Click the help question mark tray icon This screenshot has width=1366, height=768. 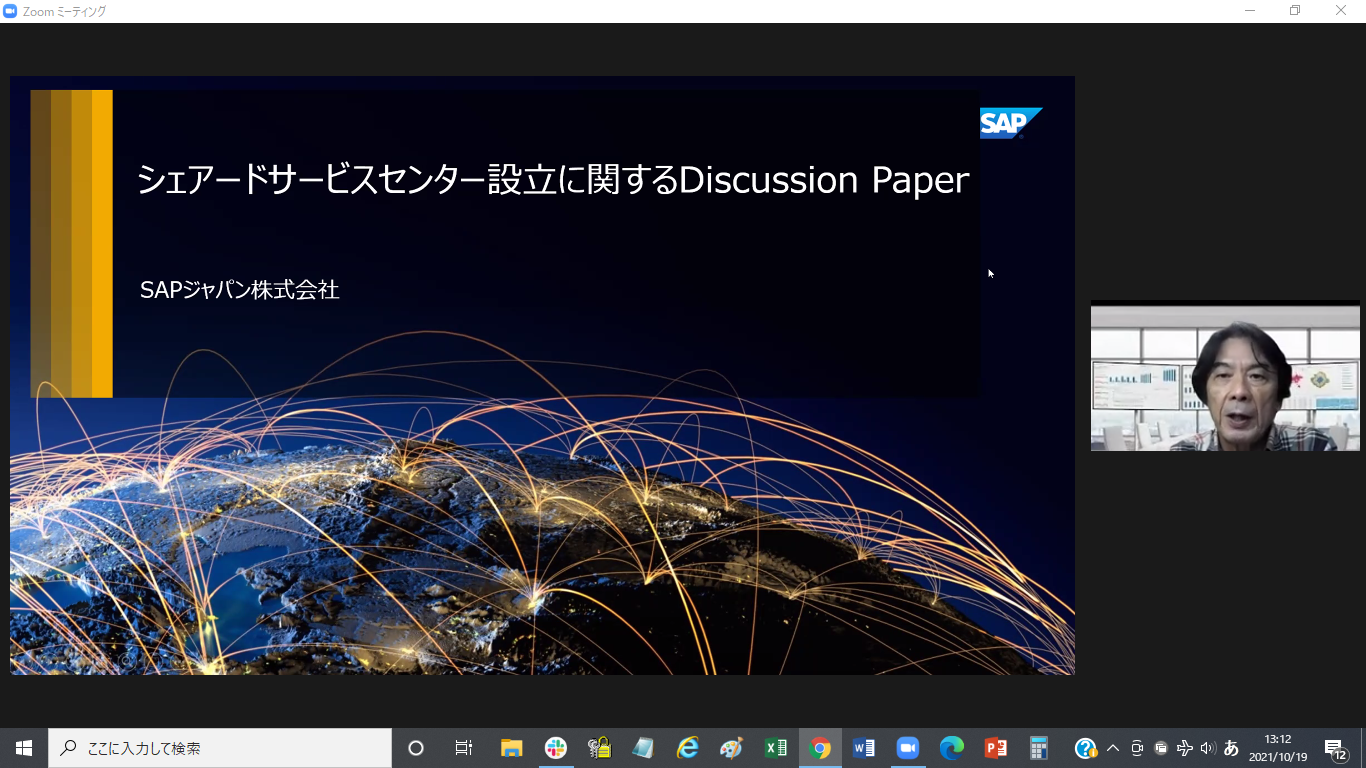pyautogui.click(x=1086, y=748)
